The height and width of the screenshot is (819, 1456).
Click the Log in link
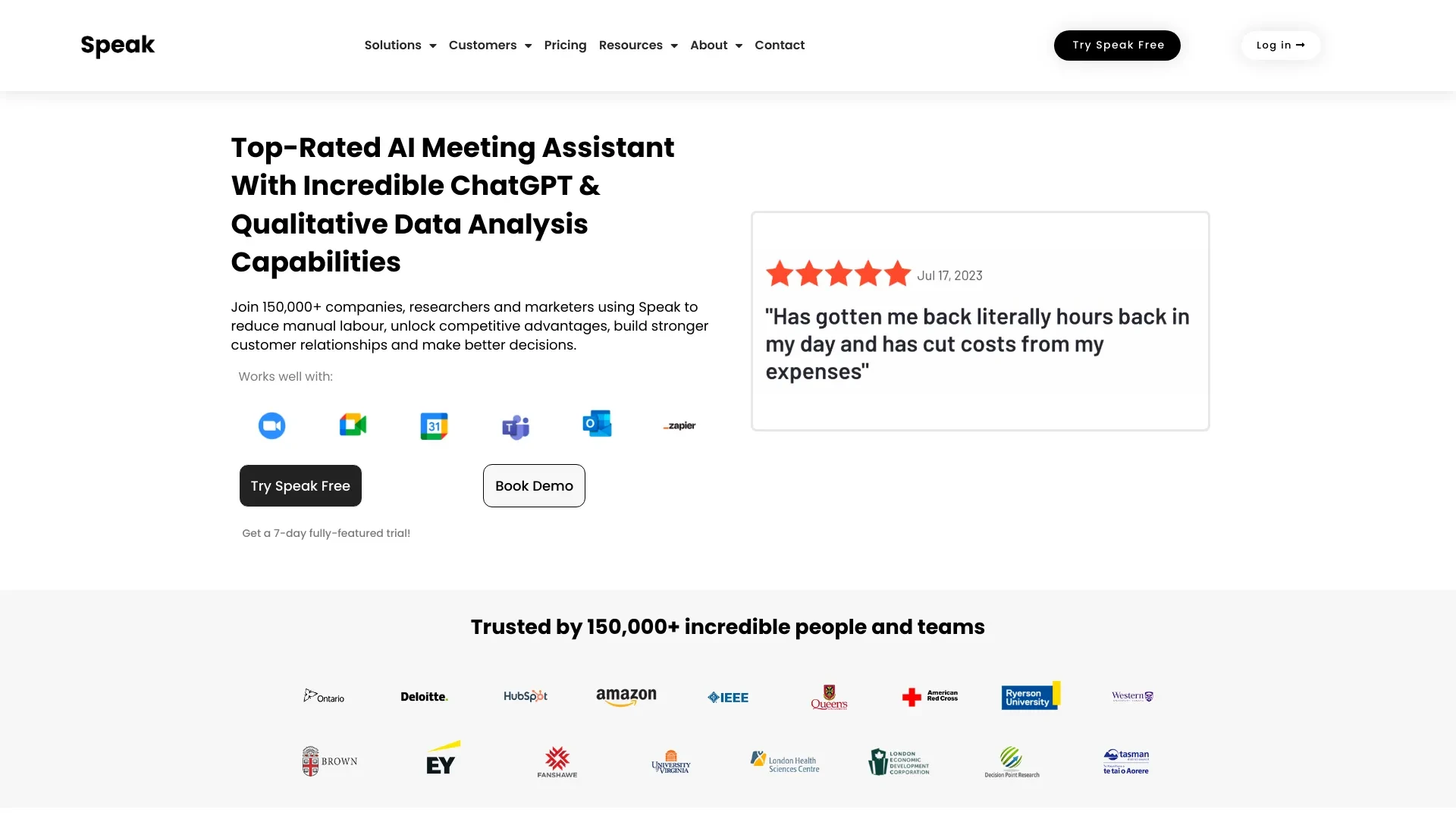[1280, 45]
